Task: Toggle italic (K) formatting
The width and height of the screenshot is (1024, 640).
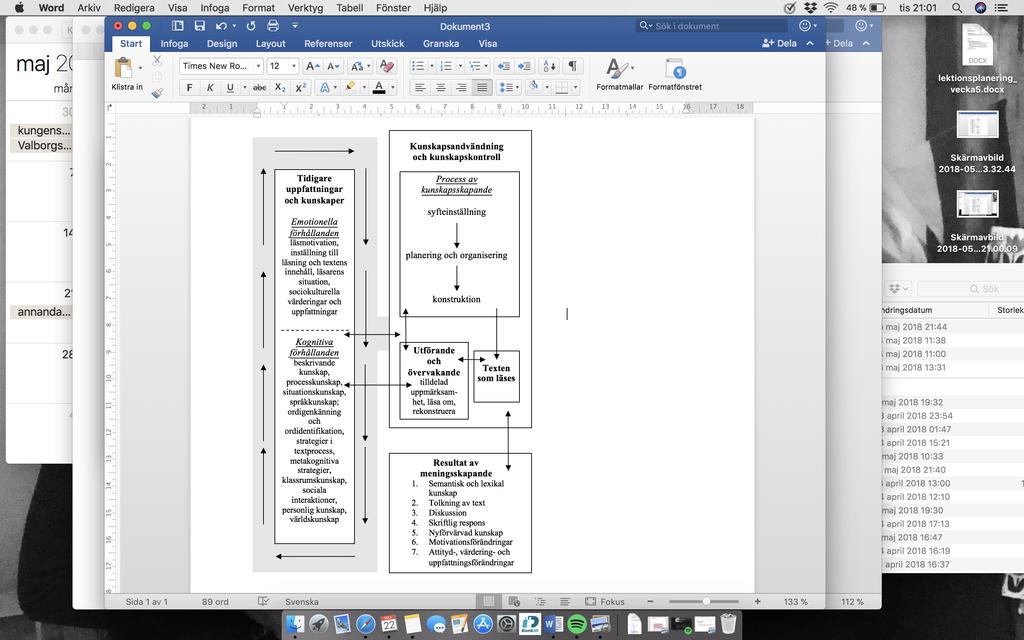Action: 210,88
